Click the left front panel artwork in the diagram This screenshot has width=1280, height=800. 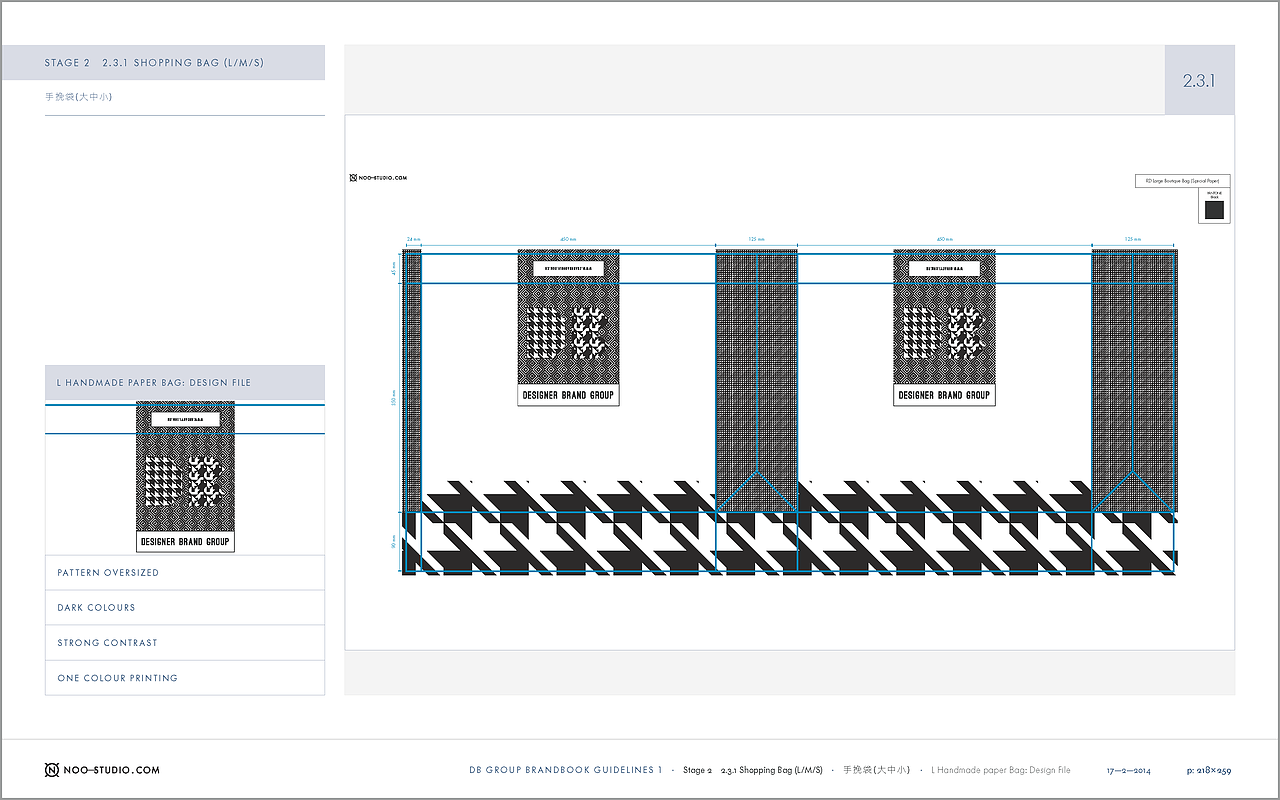pos(568,327)
